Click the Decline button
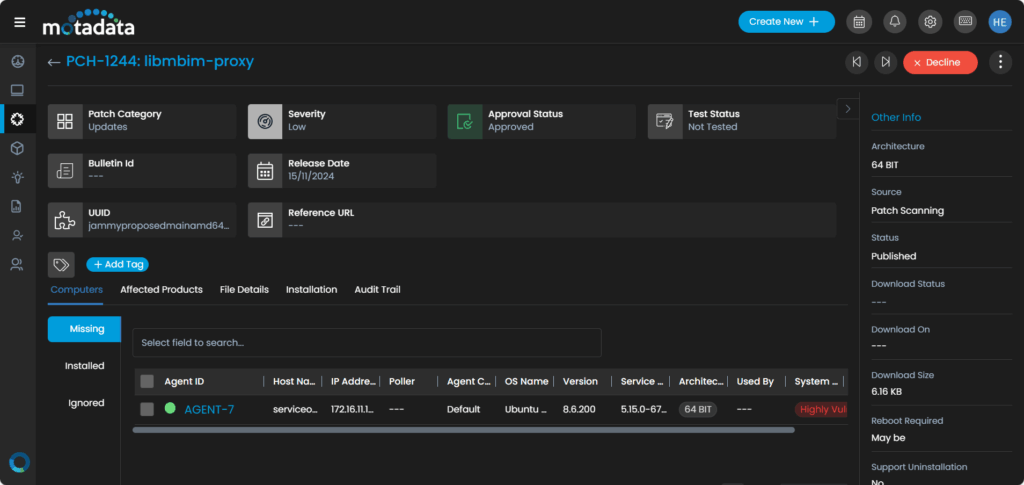 (x=940, y=62)
